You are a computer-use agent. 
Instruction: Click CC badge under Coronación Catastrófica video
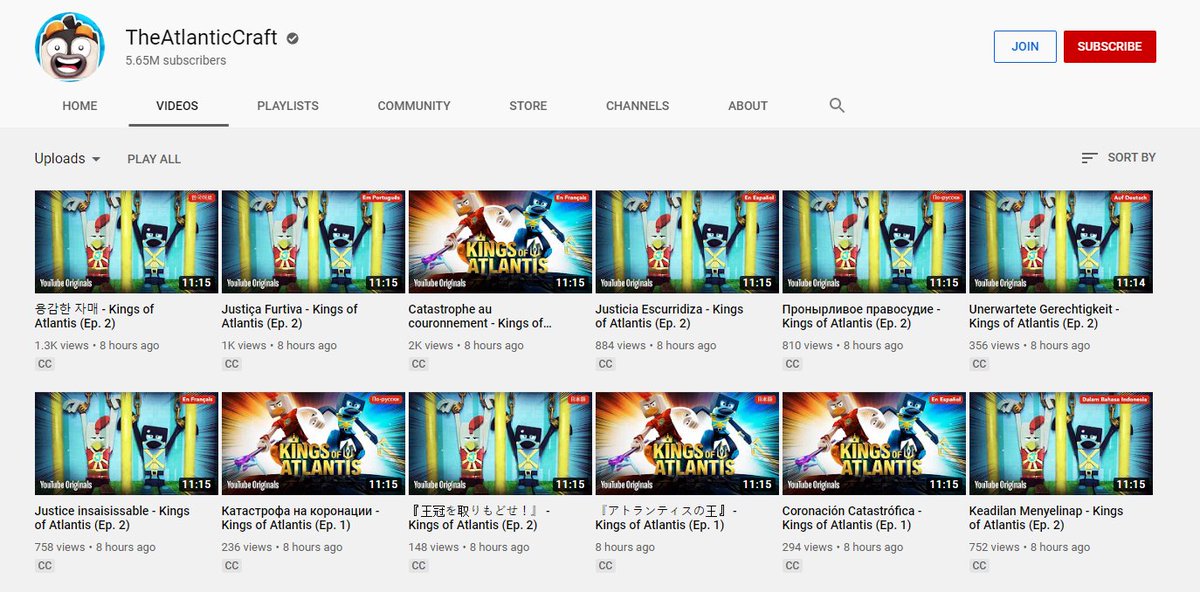793,566
